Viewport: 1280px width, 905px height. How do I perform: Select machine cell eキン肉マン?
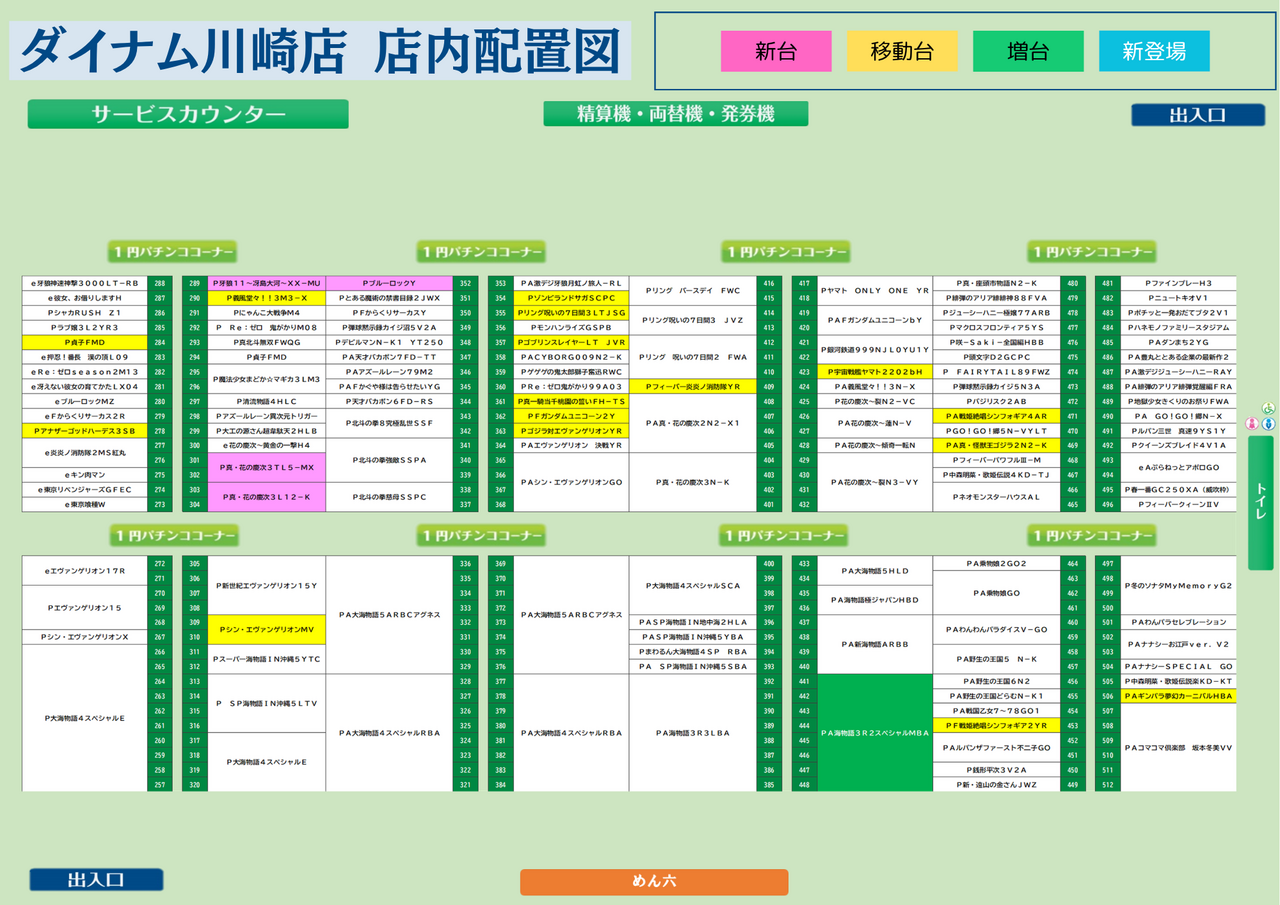pos(85,475)
